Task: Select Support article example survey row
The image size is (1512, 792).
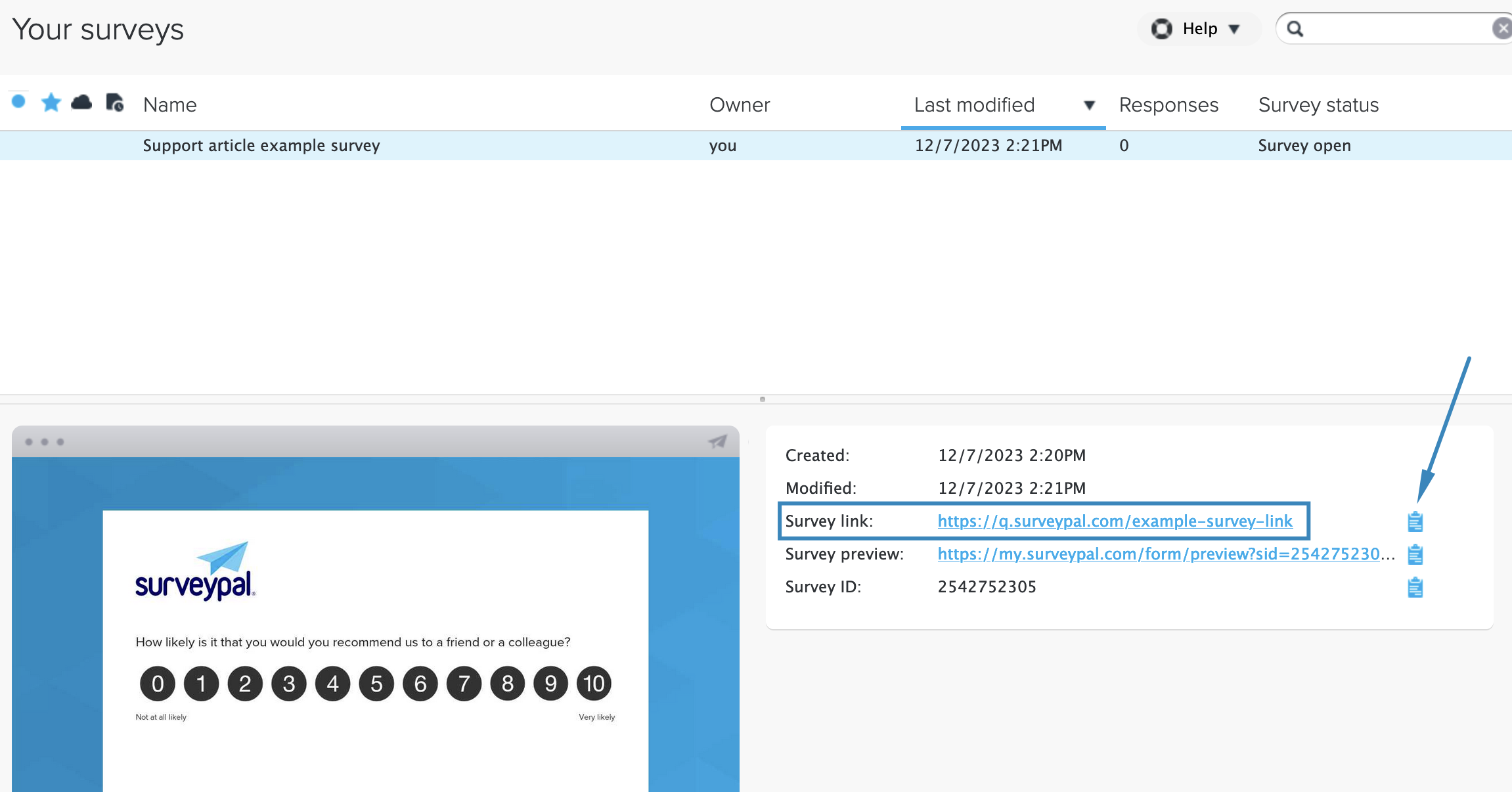Action: coord(756,145)
